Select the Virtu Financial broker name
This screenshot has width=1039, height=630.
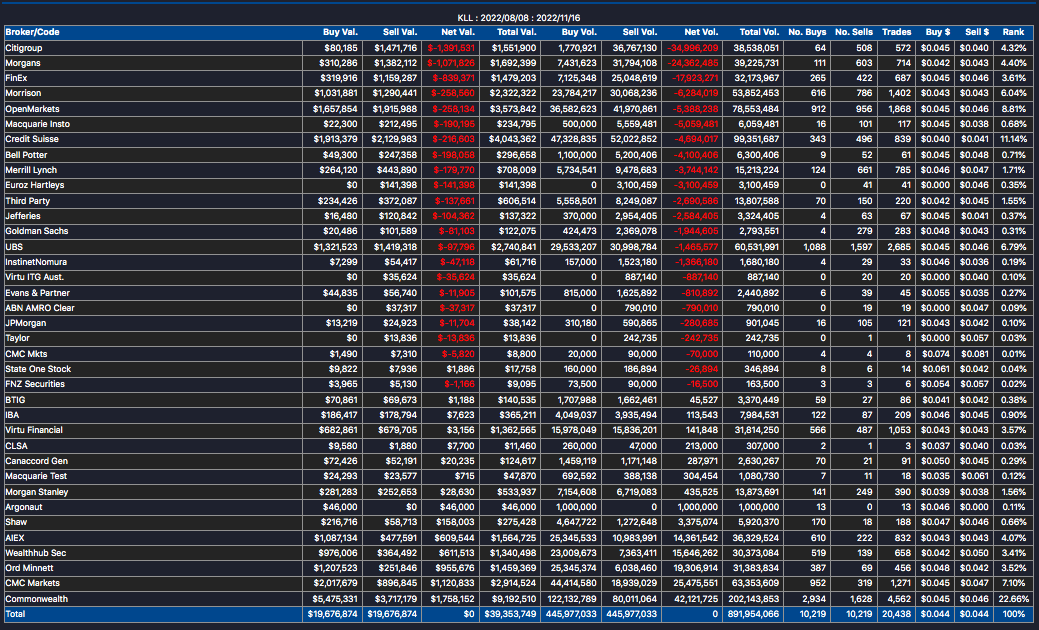click(34, 431)
